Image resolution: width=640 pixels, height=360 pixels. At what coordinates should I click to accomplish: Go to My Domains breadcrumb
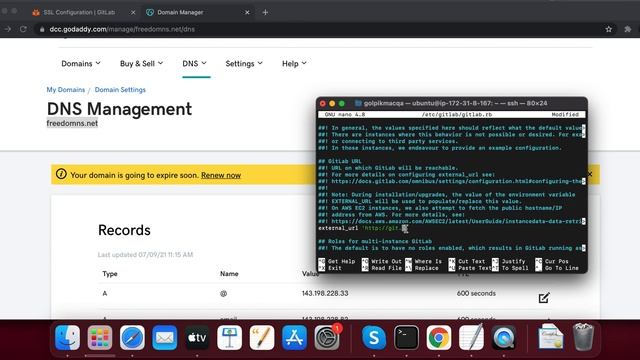pyautogui.click(x=66, y=90)
